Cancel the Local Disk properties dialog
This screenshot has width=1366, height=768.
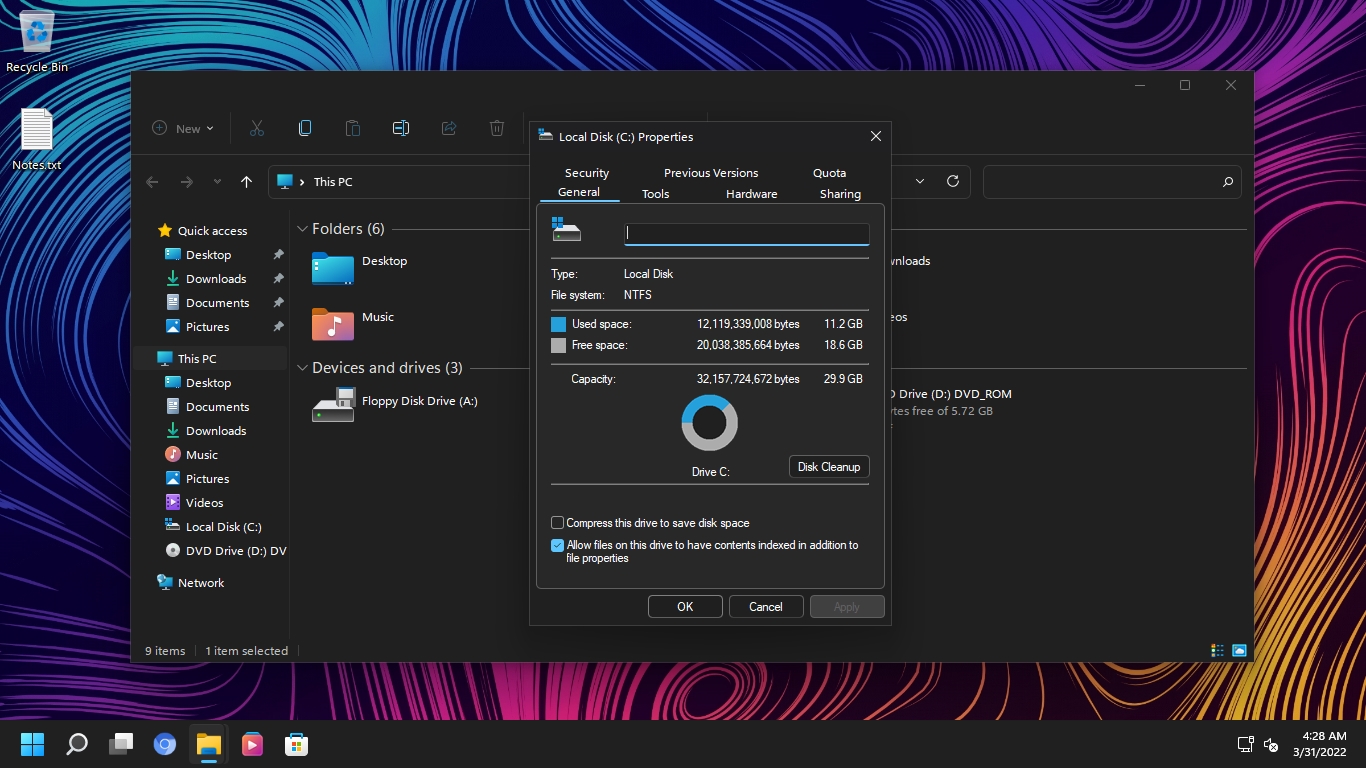click(x=766, y=606)
